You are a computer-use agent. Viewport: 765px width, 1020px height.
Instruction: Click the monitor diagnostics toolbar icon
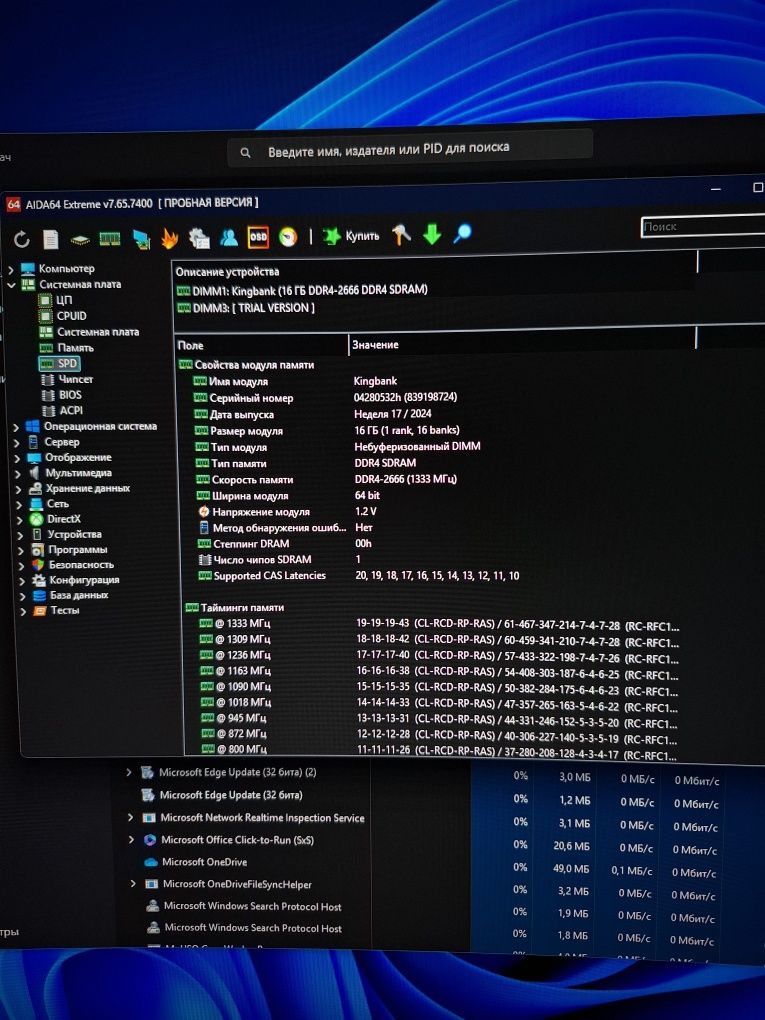pyautogui.click(x=141, y=239)
